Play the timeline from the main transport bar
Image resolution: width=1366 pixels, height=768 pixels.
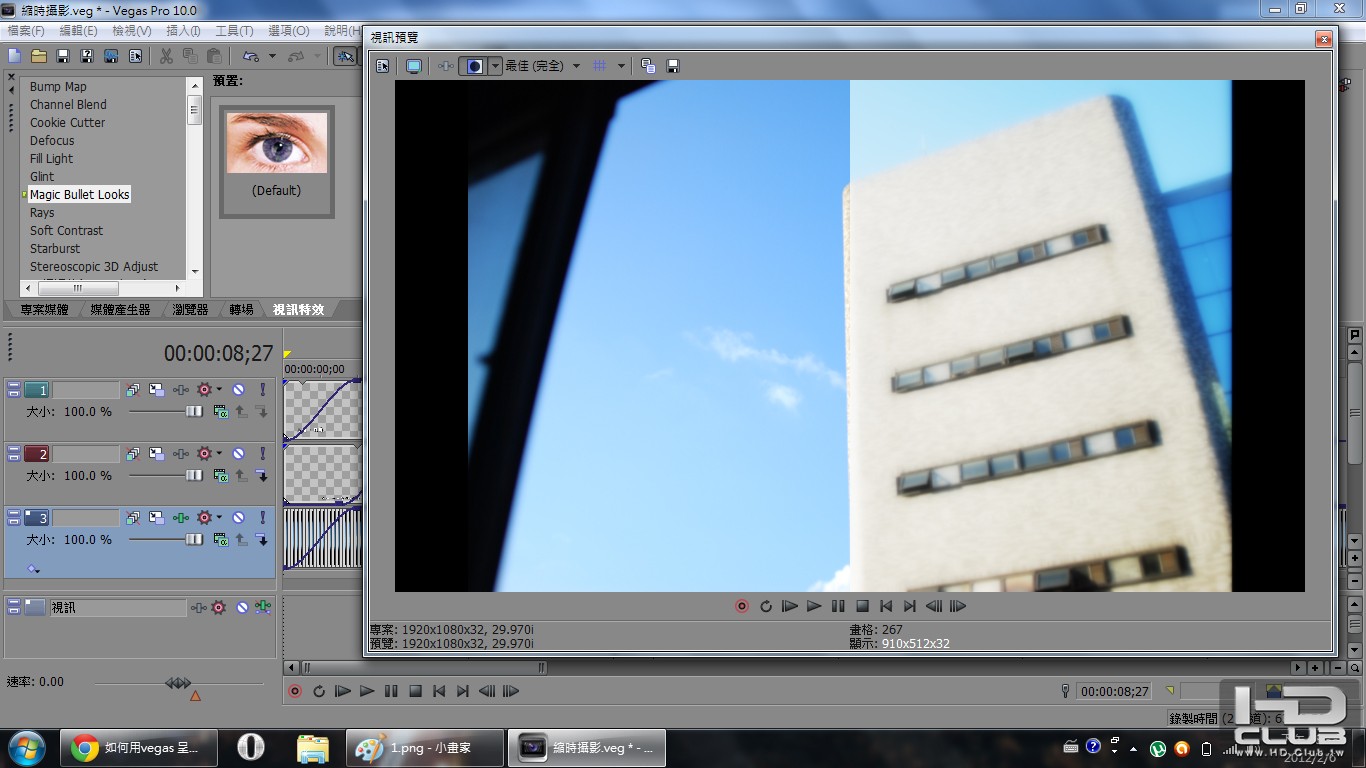367,691
